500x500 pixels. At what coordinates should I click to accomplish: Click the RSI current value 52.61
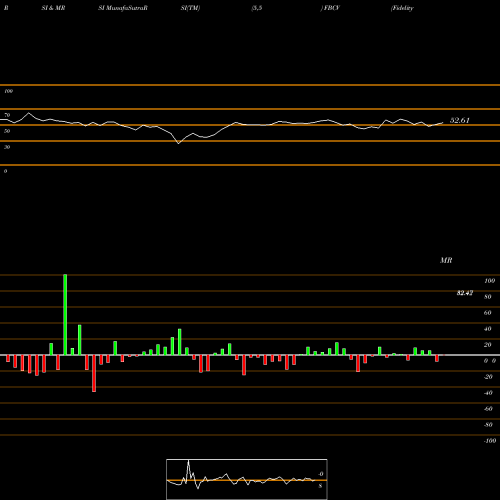[x=460, y=120]
